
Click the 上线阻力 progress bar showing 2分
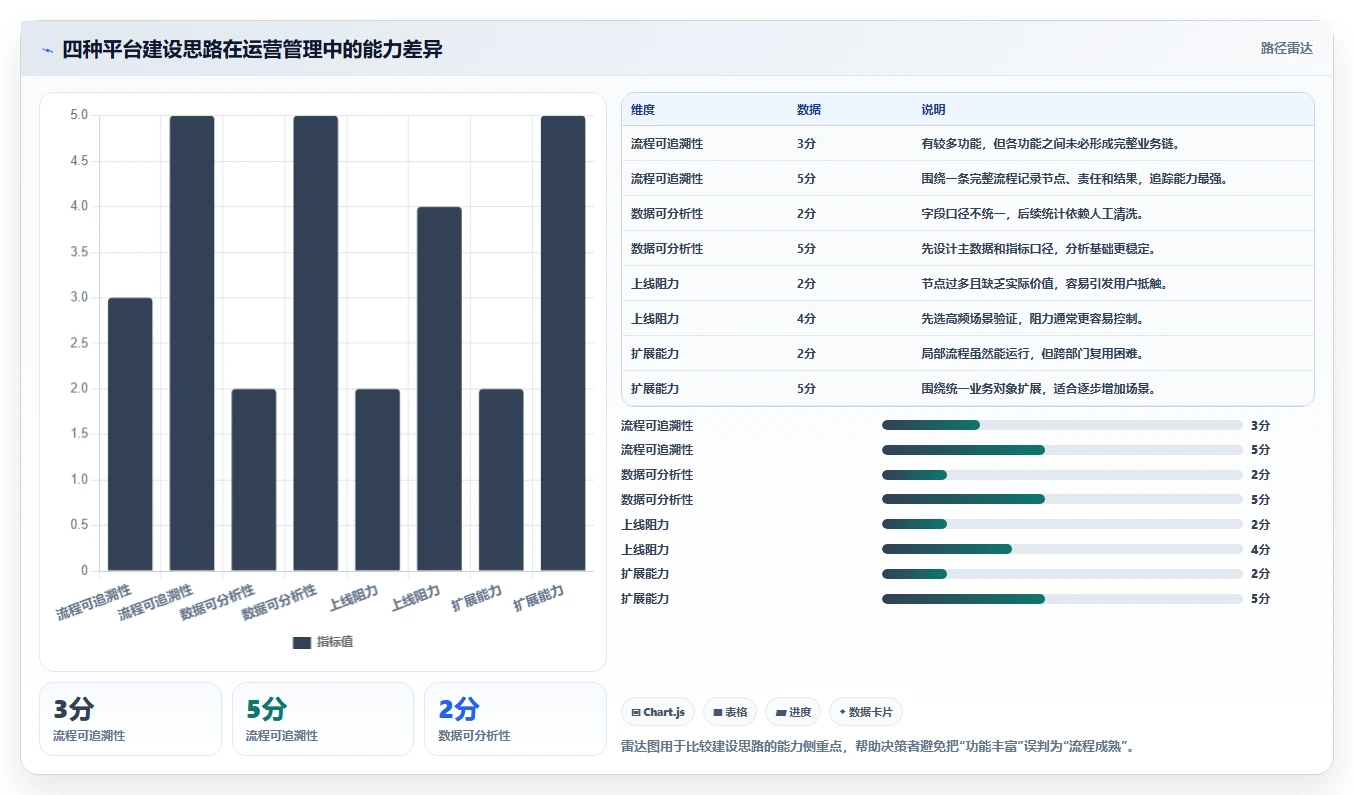[x=1062, y=525]
